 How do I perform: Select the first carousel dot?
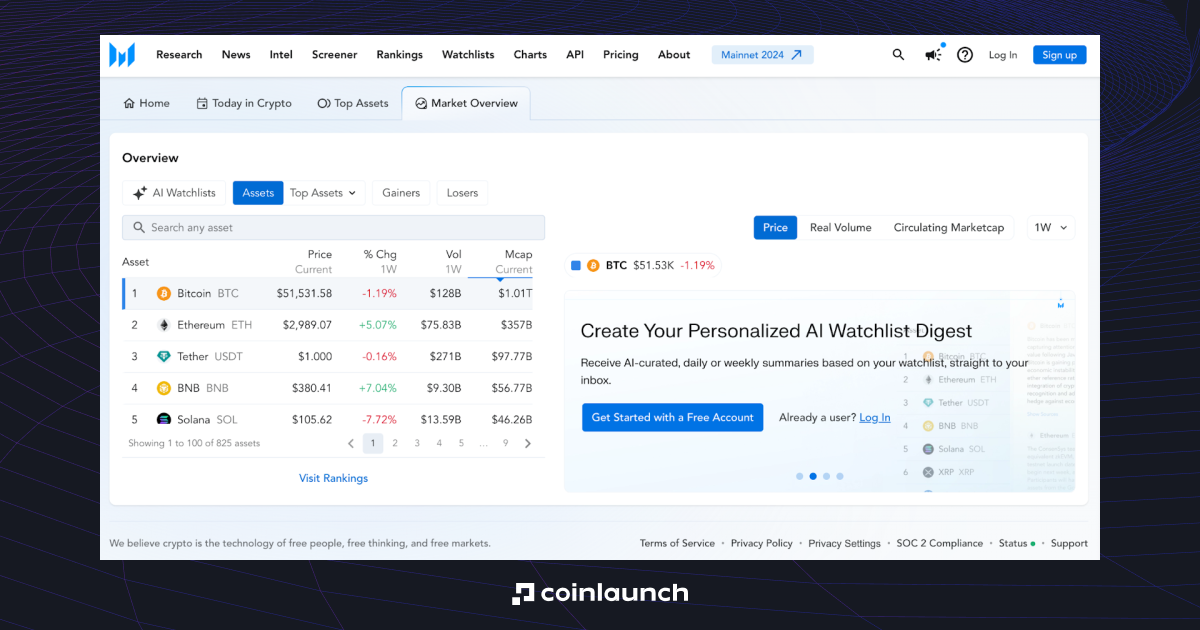coord(800,476)
